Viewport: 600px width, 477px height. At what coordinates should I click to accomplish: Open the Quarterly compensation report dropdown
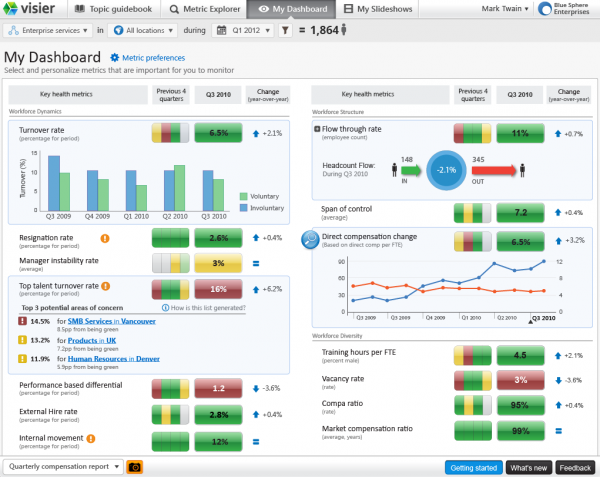[x=63, y=467]
